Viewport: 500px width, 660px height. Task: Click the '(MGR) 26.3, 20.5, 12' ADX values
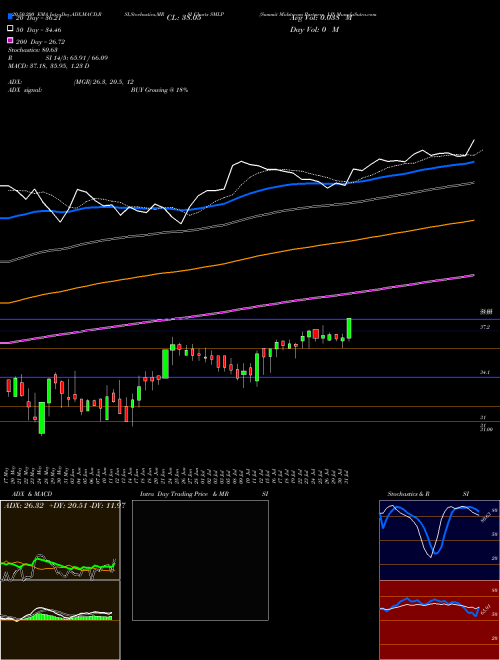pyautogui.click(x=103, y=82)
